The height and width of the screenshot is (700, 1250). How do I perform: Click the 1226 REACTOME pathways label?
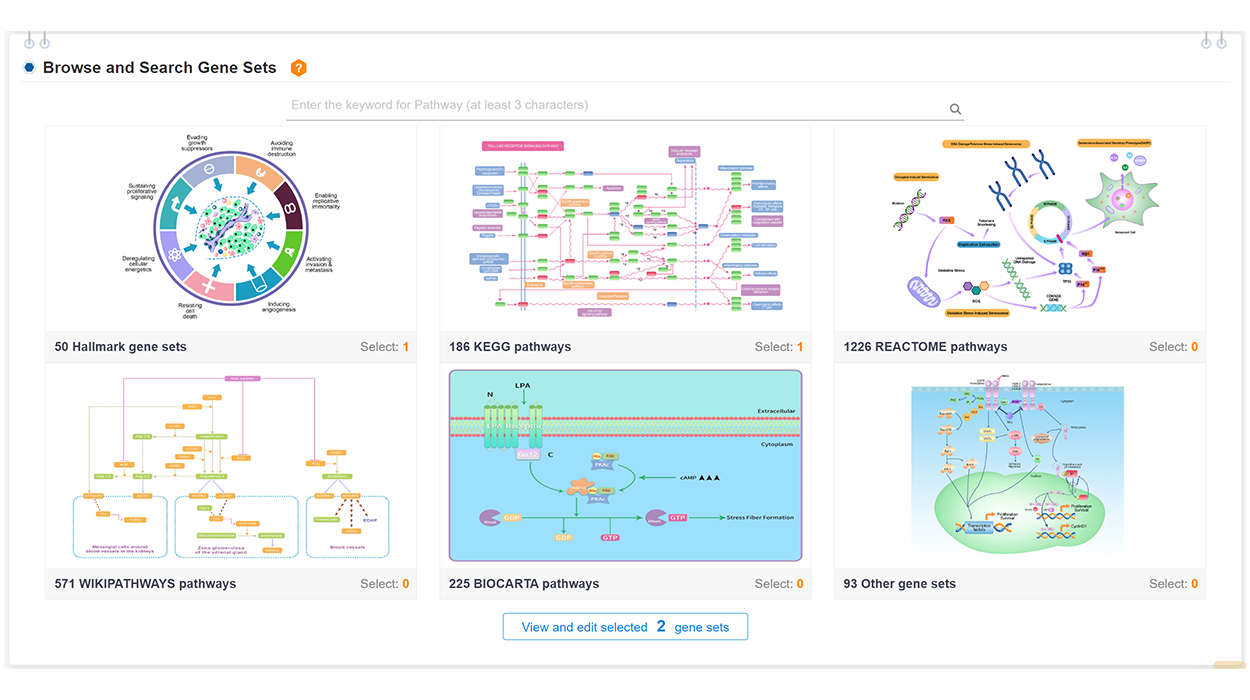[925, 347]
